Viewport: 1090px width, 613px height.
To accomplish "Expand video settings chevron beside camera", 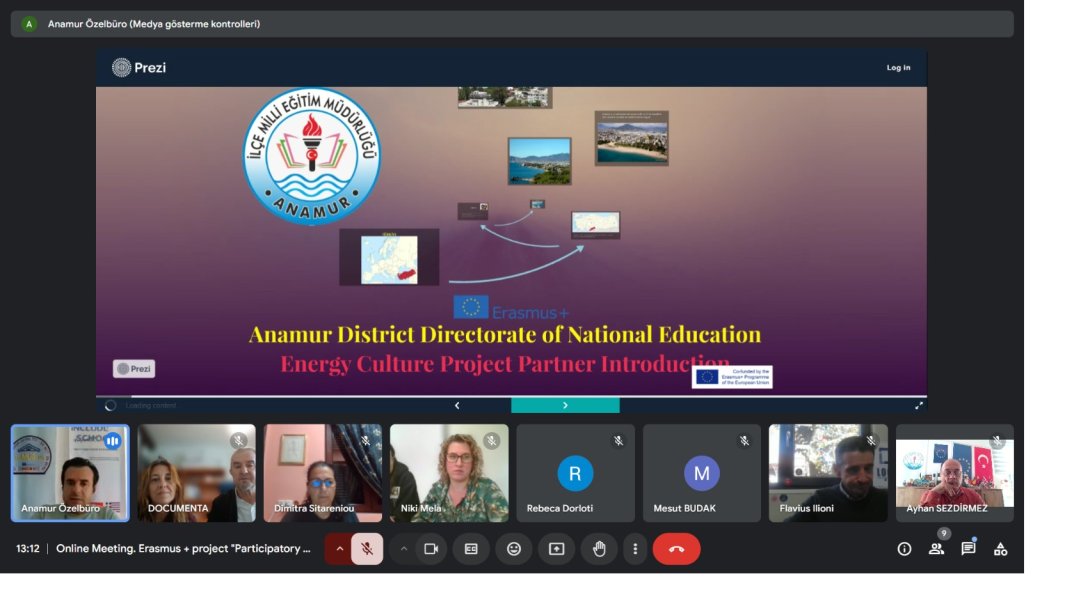I will click(404, 549).
